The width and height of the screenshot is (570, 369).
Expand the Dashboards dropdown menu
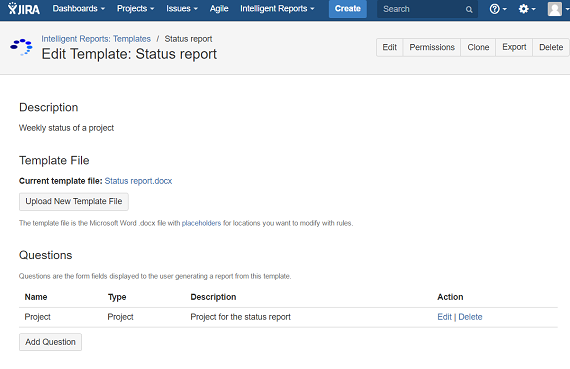[79, 8]
